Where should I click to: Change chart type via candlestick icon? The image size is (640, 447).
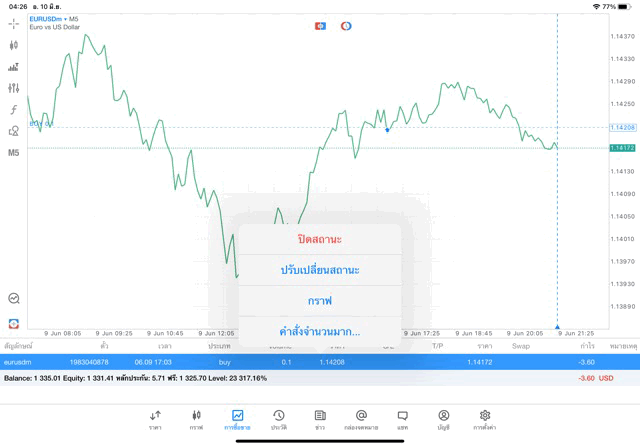(14, 45)
